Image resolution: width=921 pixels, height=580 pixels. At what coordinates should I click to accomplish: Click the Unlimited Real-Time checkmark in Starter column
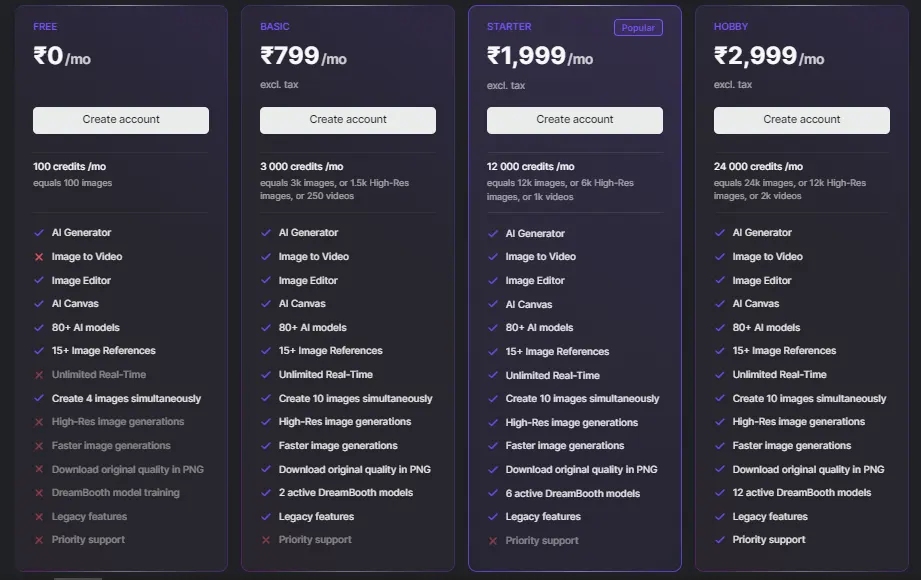click(493, 374)
